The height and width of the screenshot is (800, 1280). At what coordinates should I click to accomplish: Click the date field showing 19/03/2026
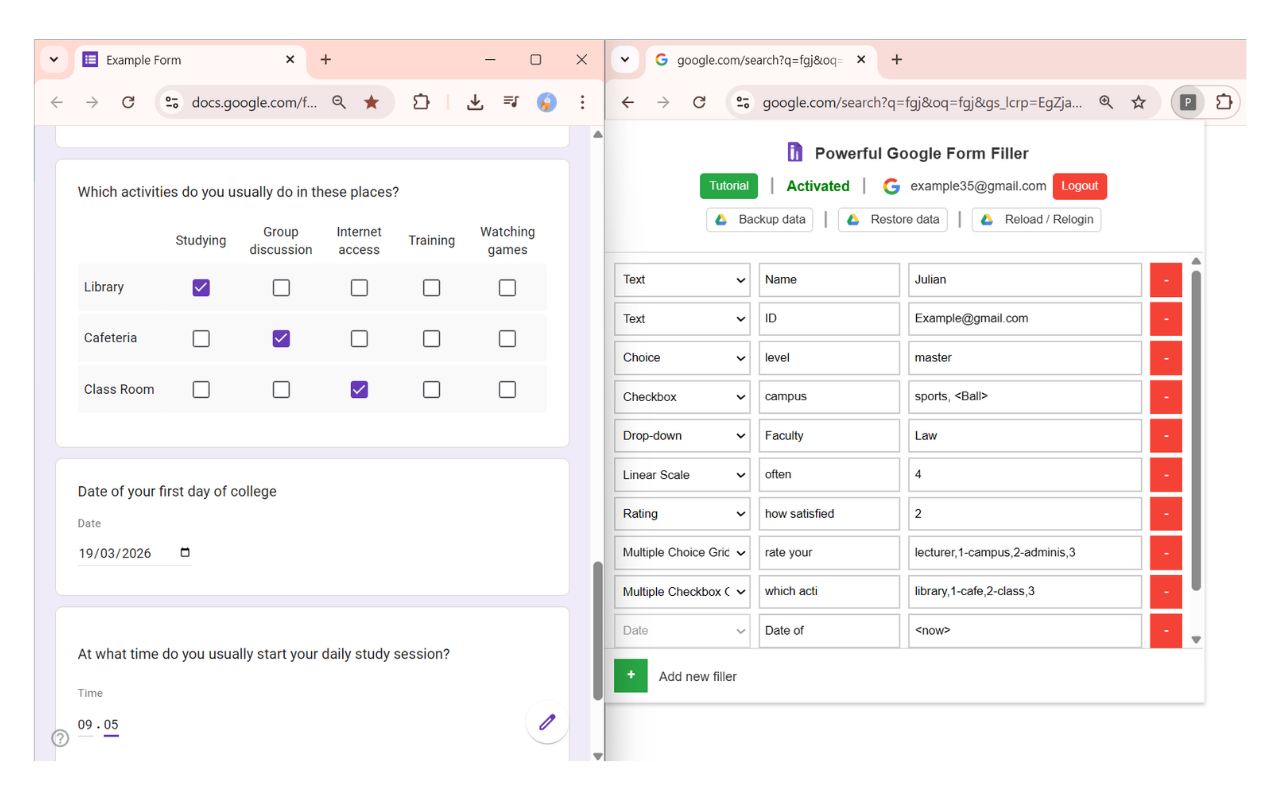pos(134,553)
